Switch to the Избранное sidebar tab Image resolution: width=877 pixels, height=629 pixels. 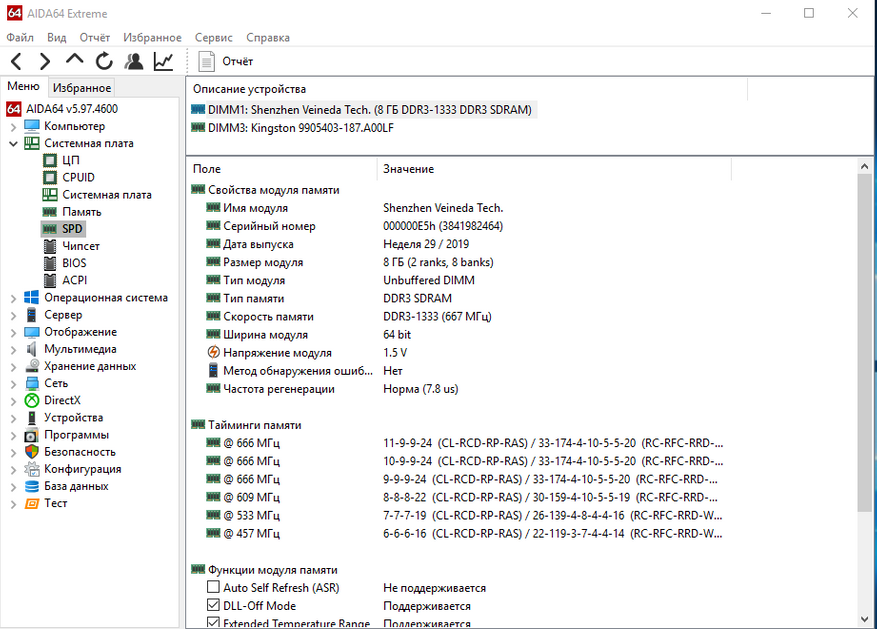[x=82, y=88]
